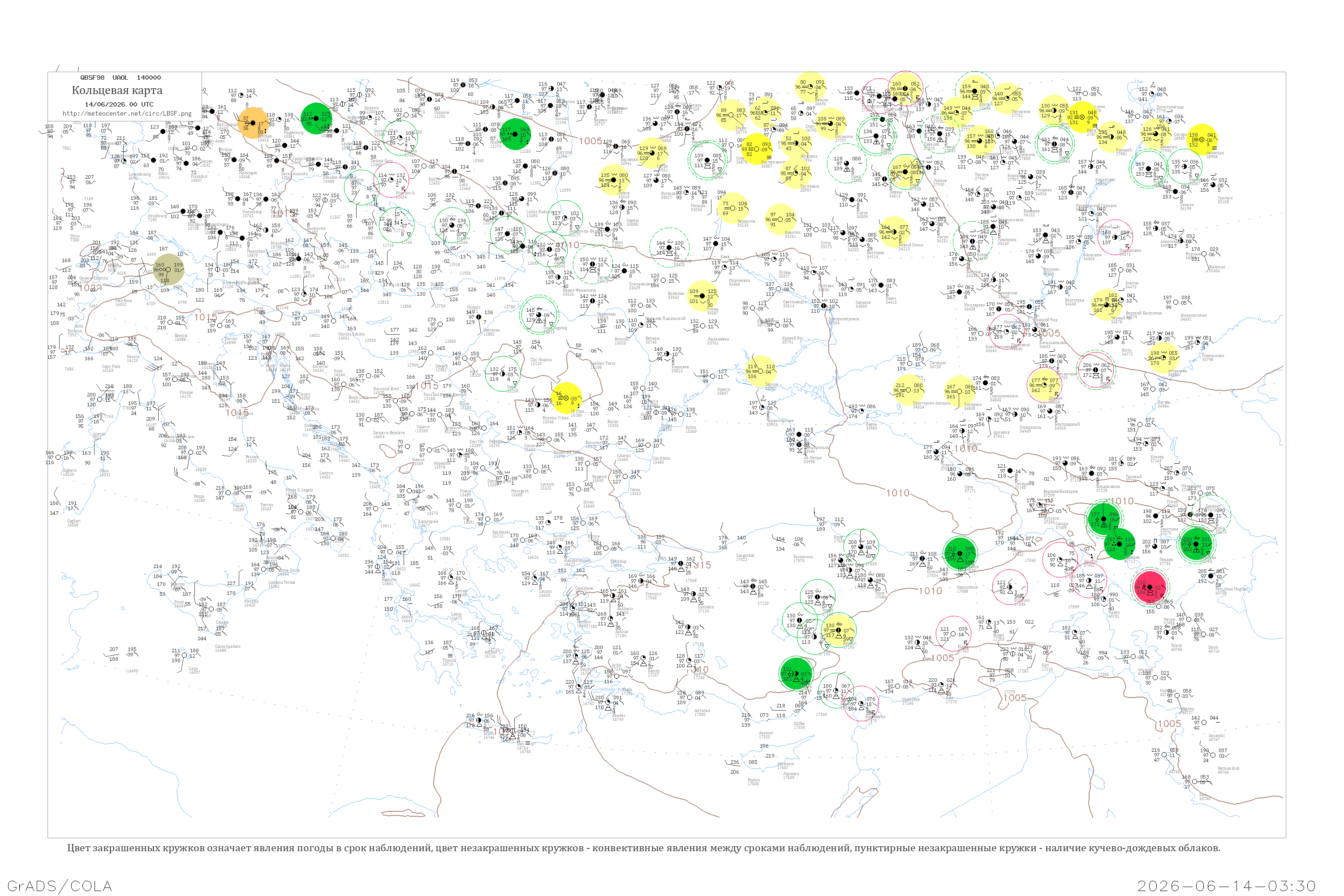The image size is (1344, 896).
Task: Click the "Meiningen" station name
Action: [x=248, y=173]
